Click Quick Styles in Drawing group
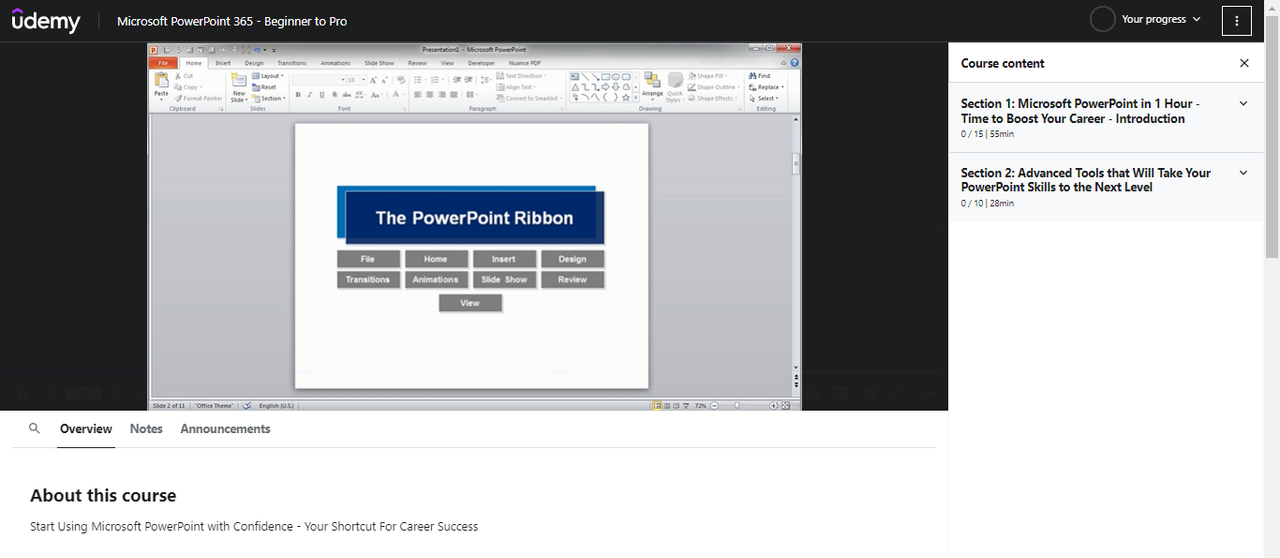The height and width of the screenshot is (558, 1280). [x=675, y=86]
